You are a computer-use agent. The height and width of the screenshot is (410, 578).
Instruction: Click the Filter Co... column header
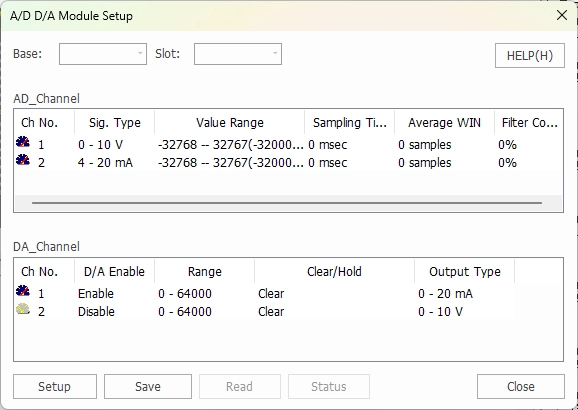pos(529,122)
